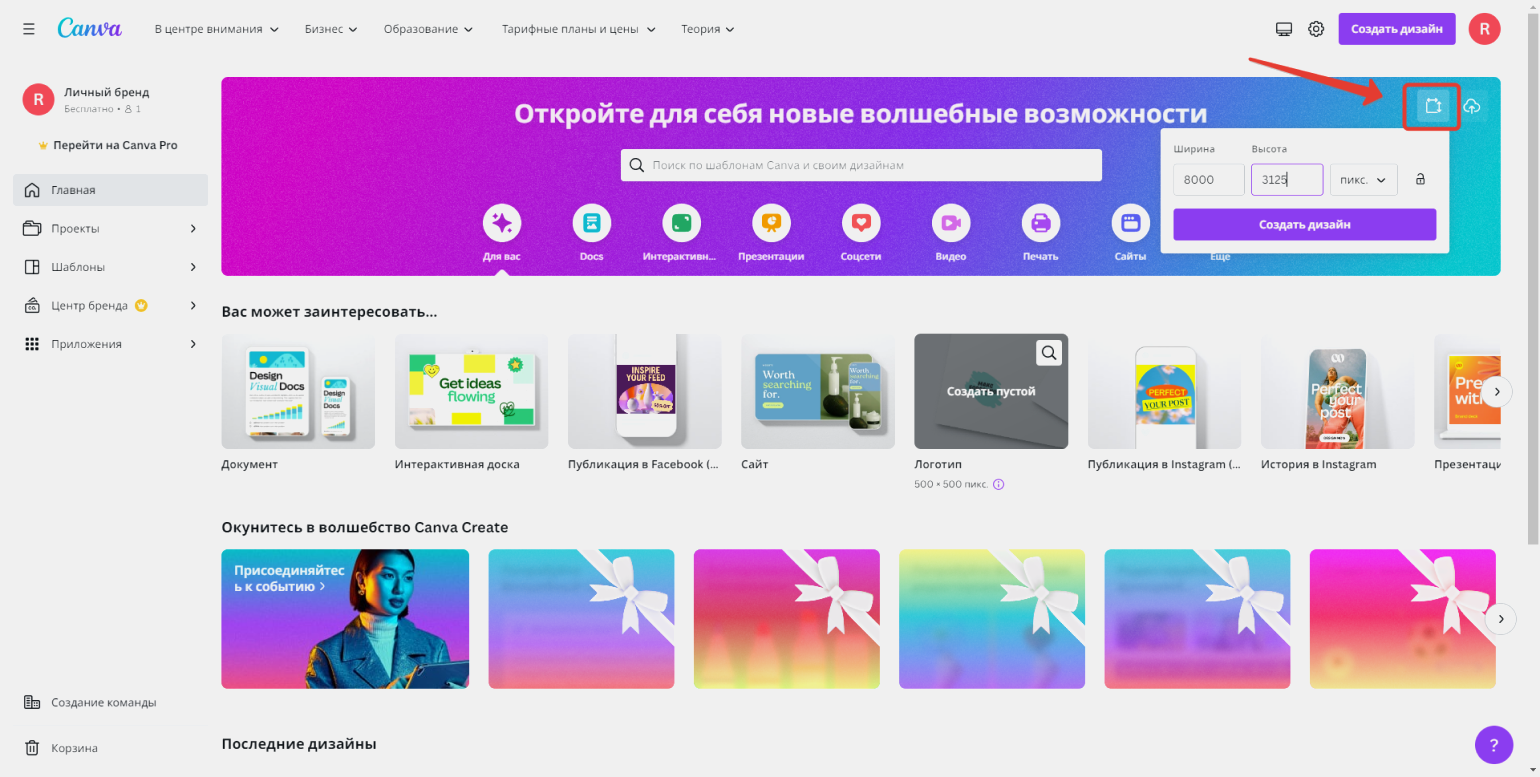Viewport: 1540px width, 777px height.
Task: Open the purple help question mark button
Action: (1494, 745)
